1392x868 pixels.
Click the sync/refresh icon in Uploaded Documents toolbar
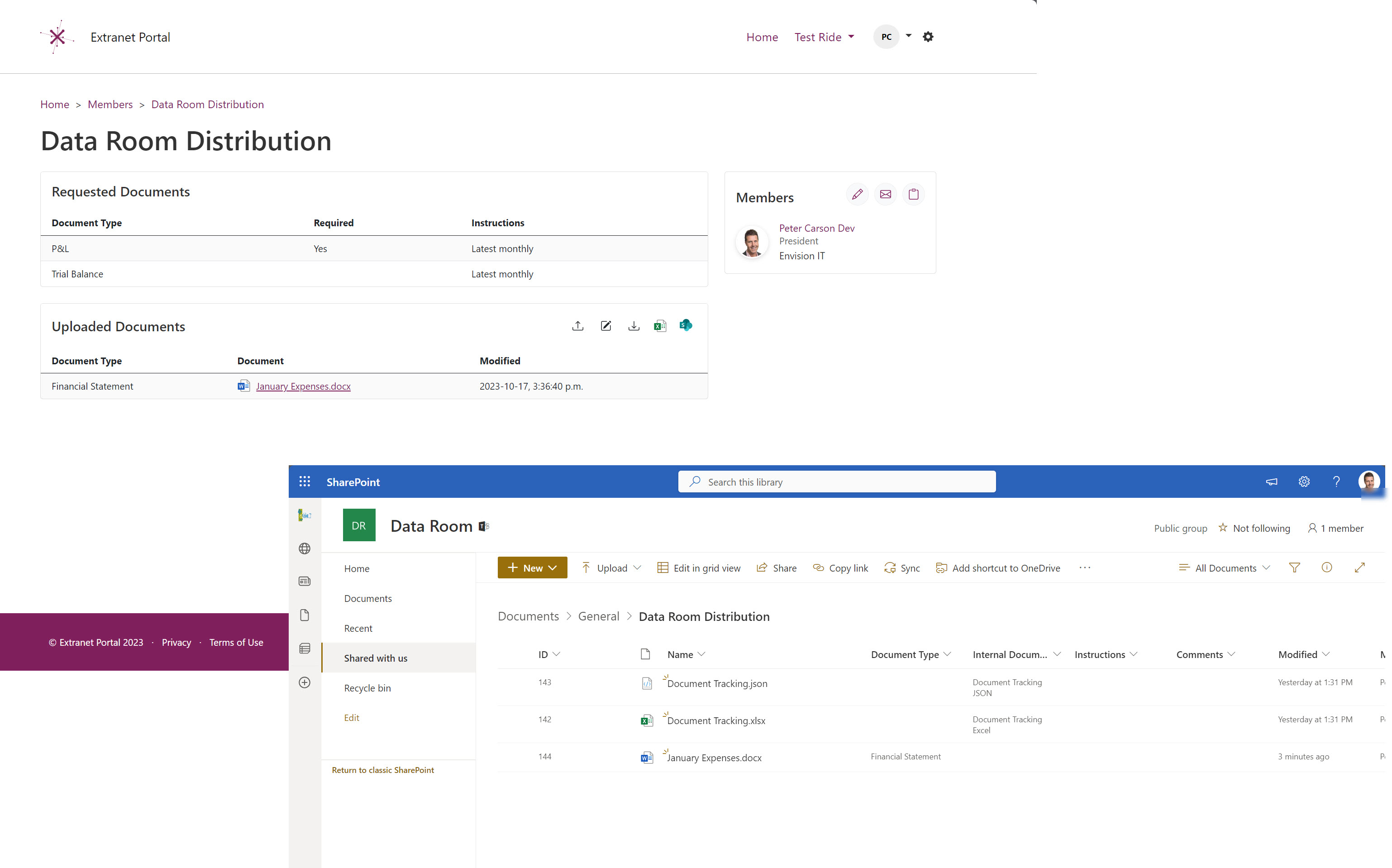pos(685,325)
